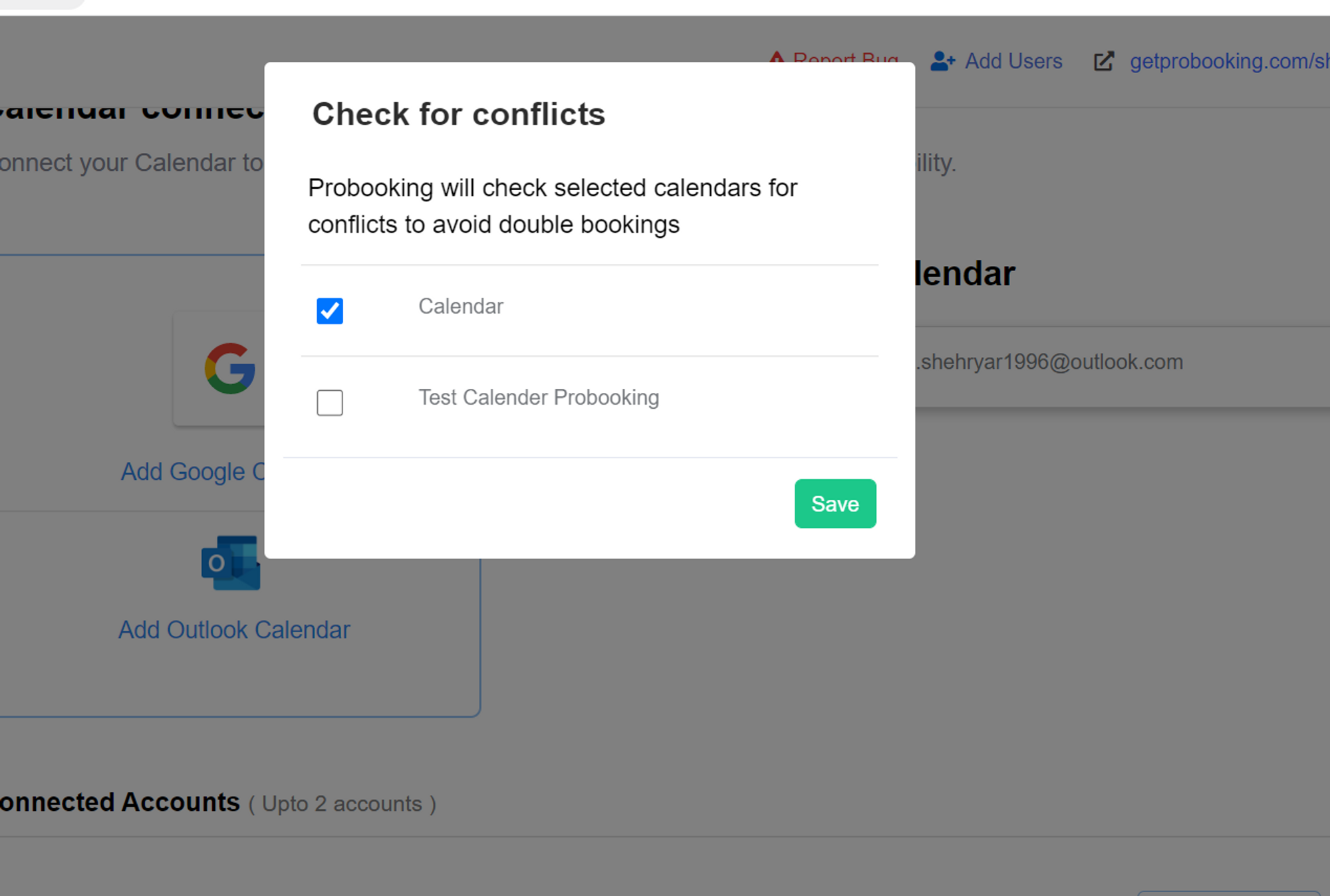Click the Outlook logo icon

[x=231, y=563]
